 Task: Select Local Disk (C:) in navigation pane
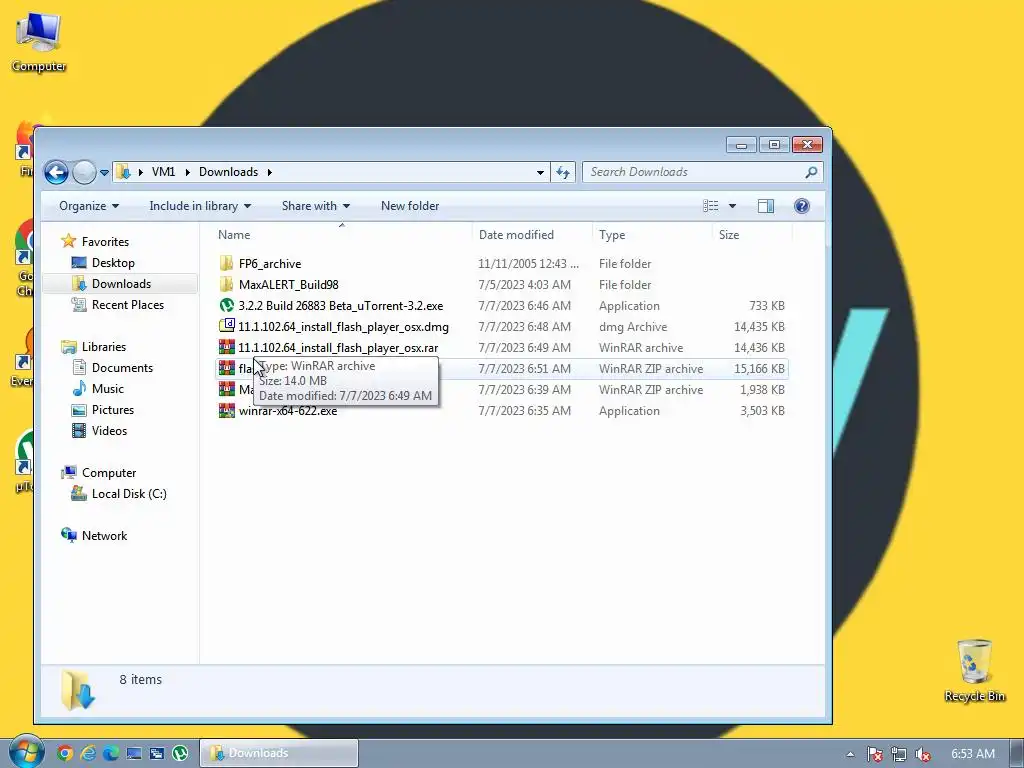tap(129, 494)
